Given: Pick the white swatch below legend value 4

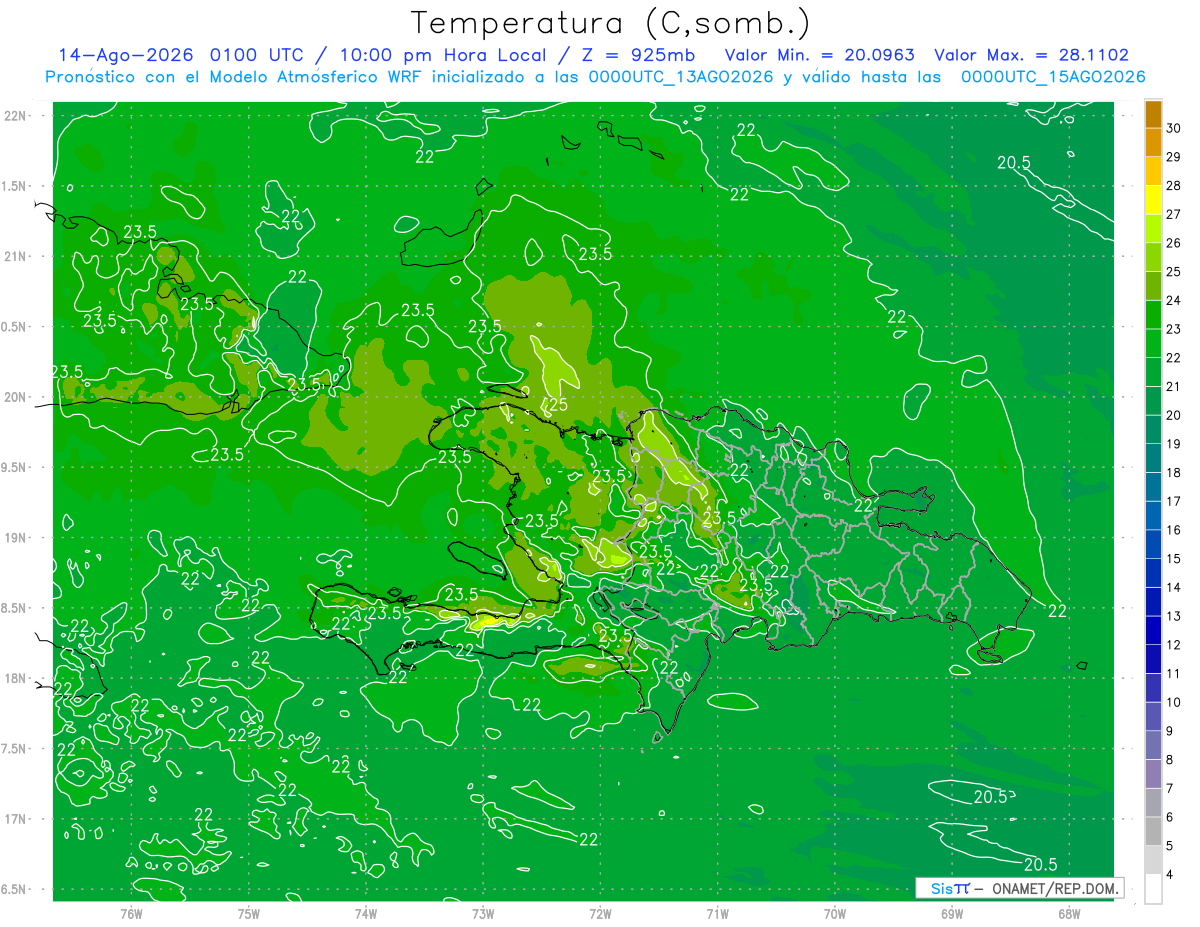Looking at the screenshot, I should [1153, 889].
